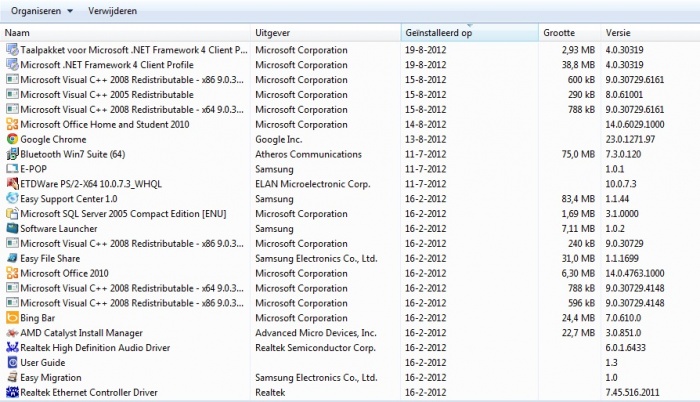Click the install date '14-8-2012'
The image size is (700, 402).
[425, 124]
